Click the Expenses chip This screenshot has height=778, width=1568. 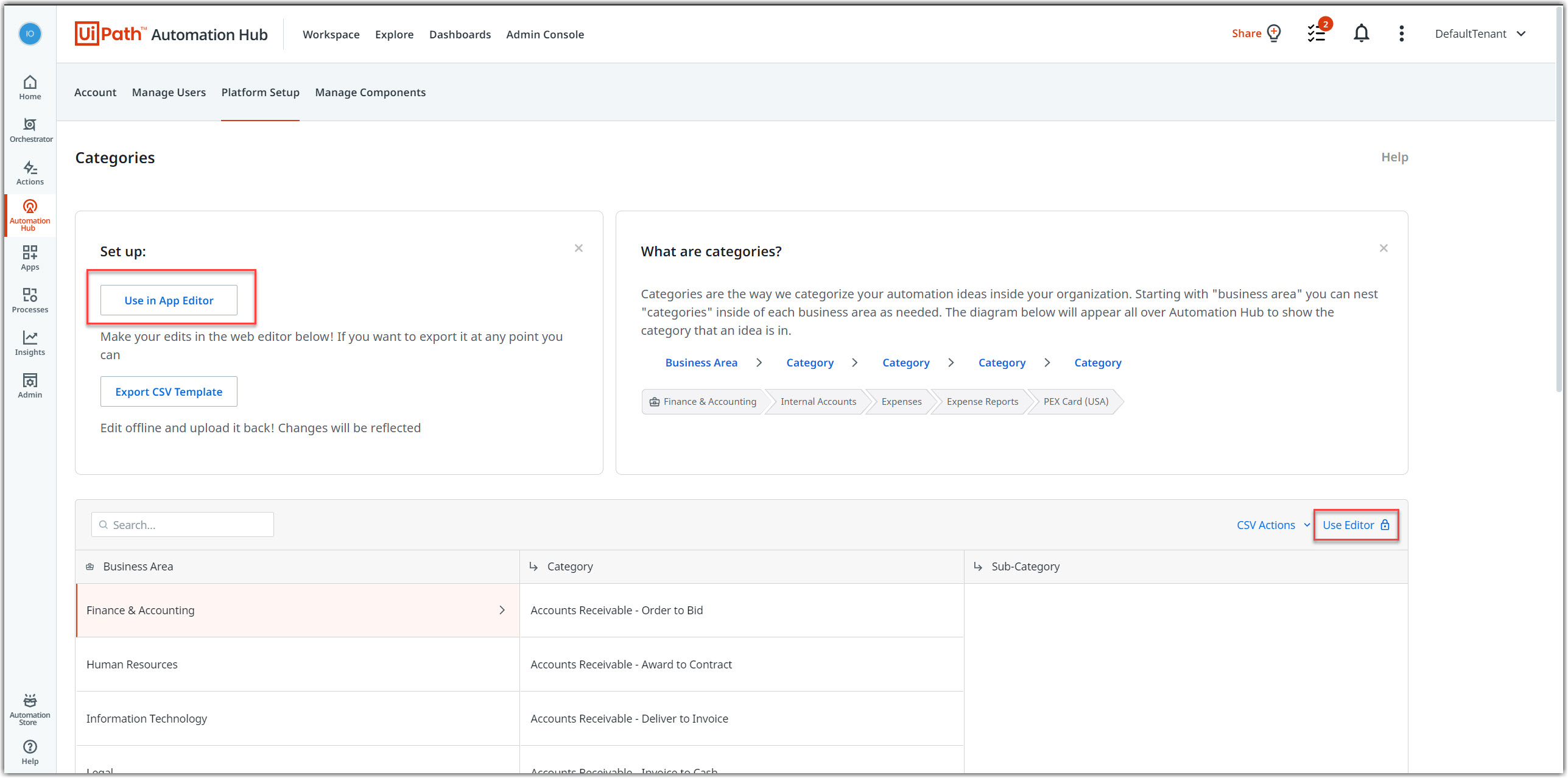click(x=901, y=402)
